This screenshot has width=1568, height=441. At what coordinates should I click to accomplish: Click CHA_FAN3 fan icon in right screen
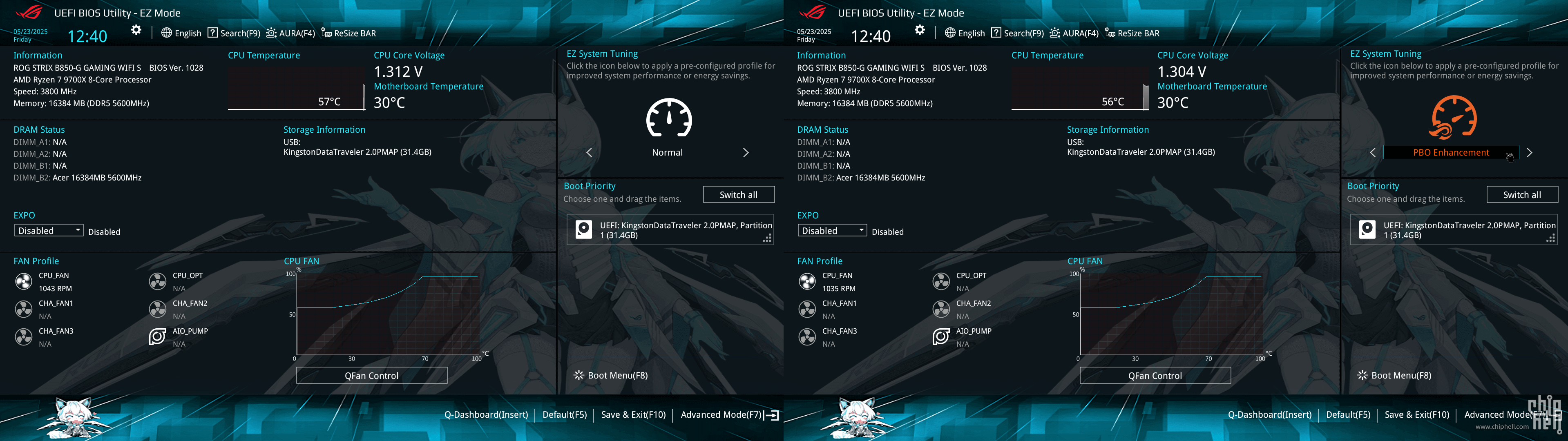click(807, 337)
